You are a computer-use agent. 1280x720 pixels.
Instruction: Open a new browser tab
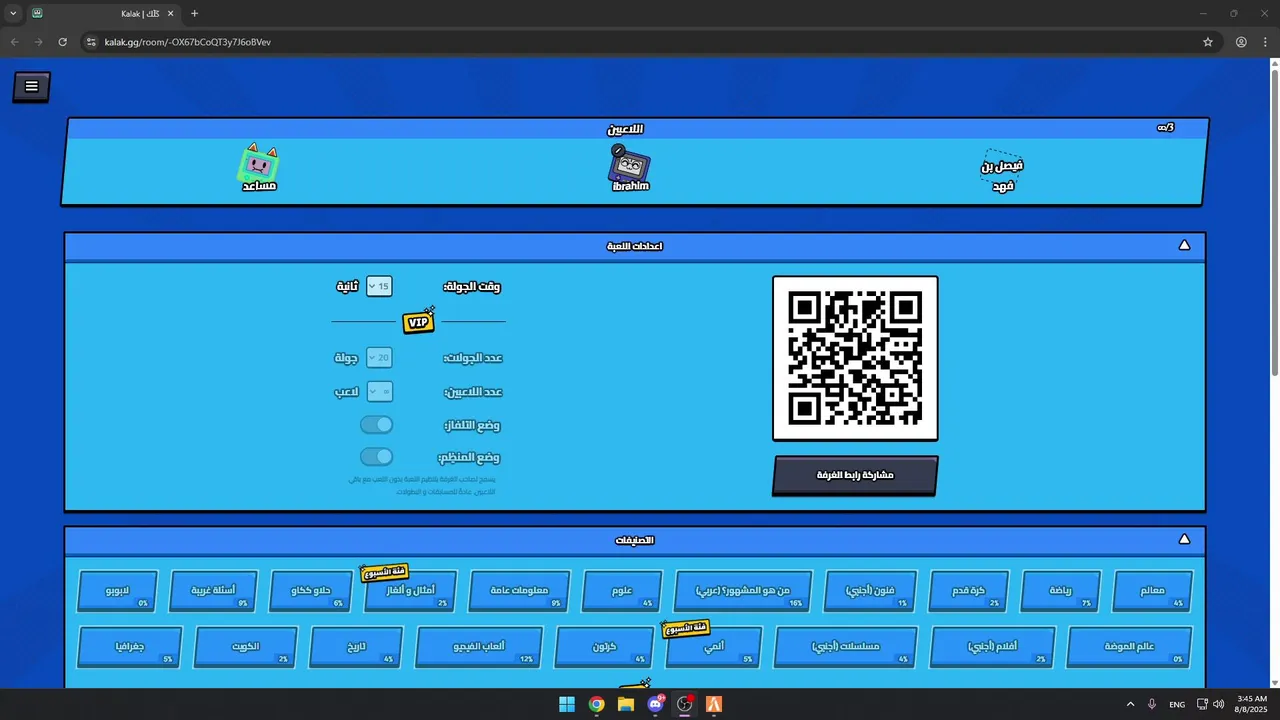194,13
